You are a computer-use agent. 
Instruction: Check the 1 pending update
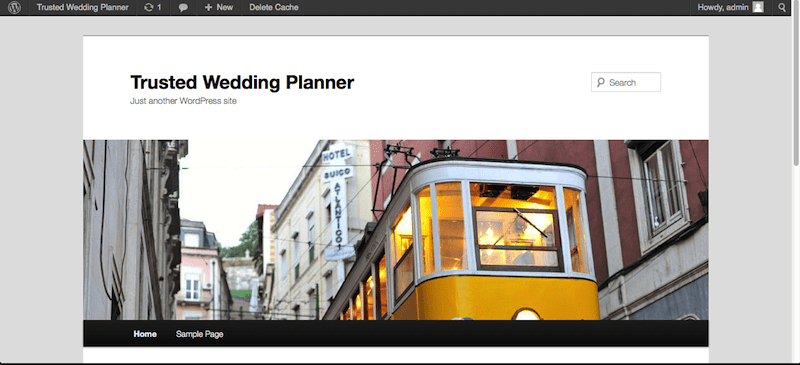tap(153, 7)
